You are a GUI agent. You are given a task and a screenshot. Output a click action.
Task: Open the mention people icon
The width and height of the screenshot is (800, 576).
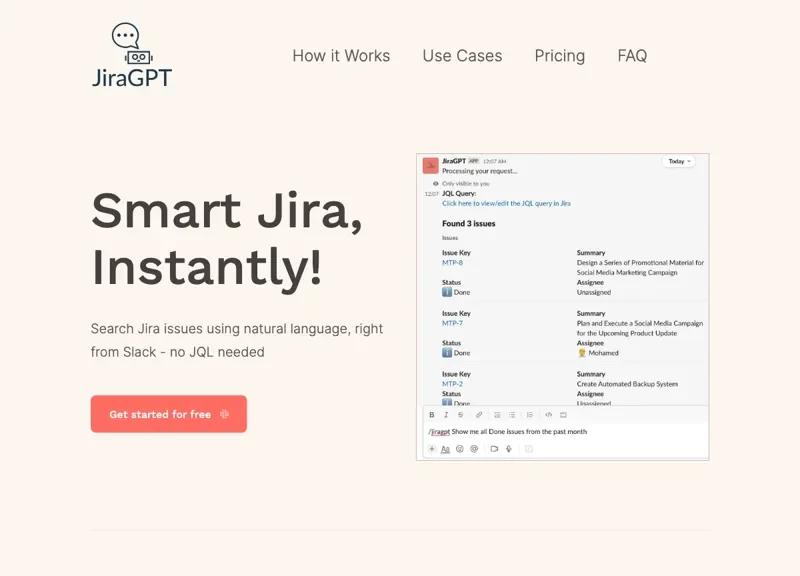[474, 447]
